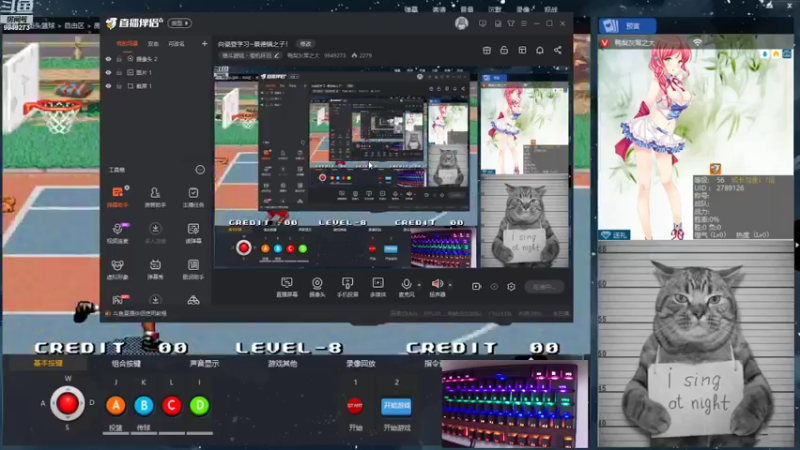Toggle the 麦克风 microphone
This screenshot has width=800, height=450.
coord(407,287)
